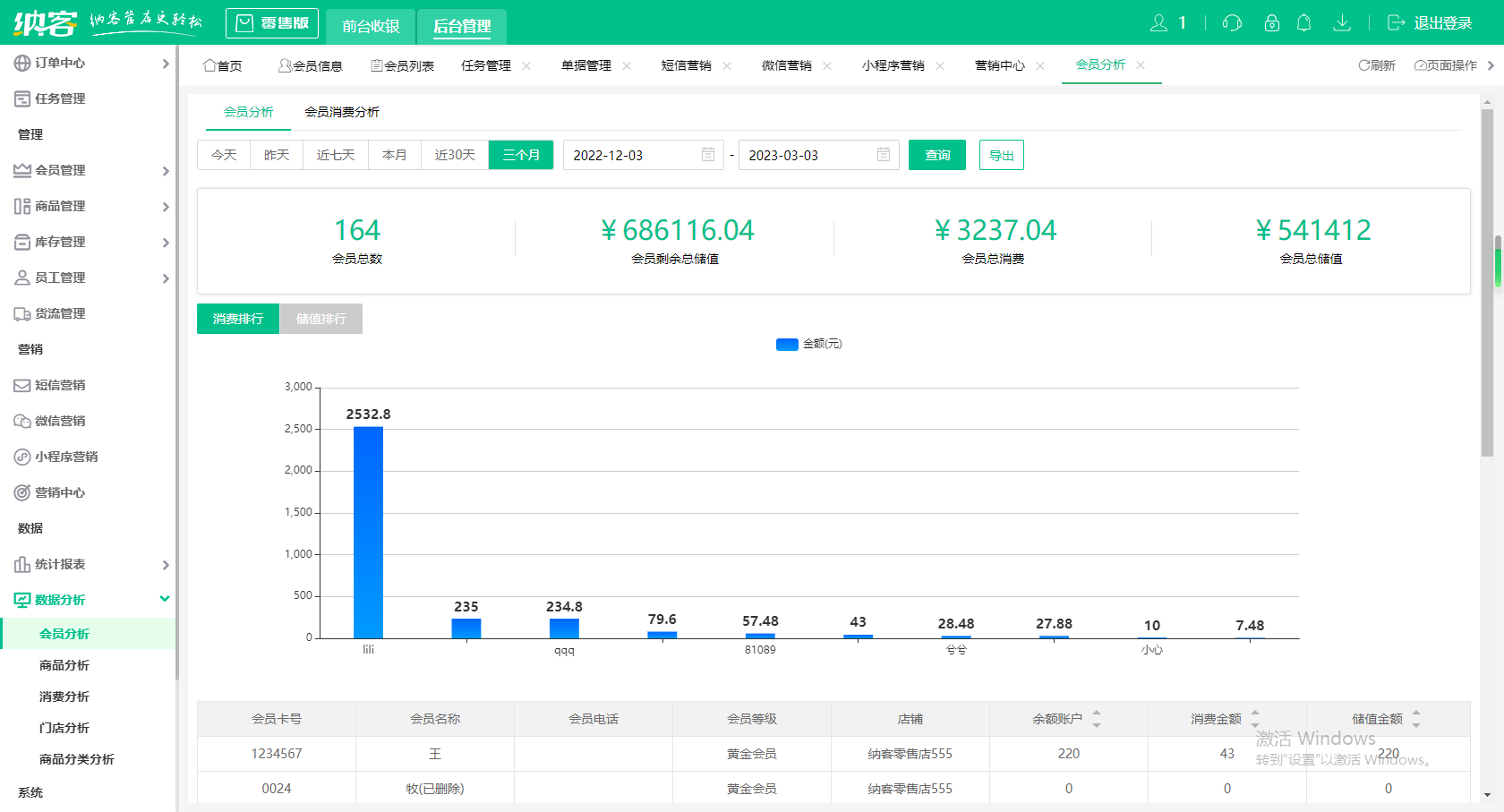Screen dimensions: 1504x812
Task: Open calendar icon of start date
Action: pos(708,154)
